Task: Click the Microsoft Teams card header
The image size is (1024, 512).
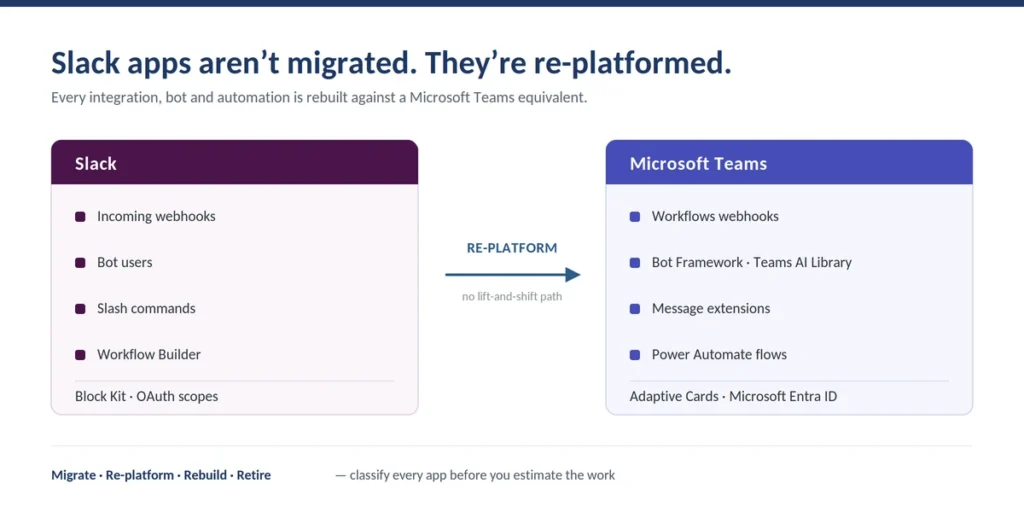Action: (x=789, y=163)
